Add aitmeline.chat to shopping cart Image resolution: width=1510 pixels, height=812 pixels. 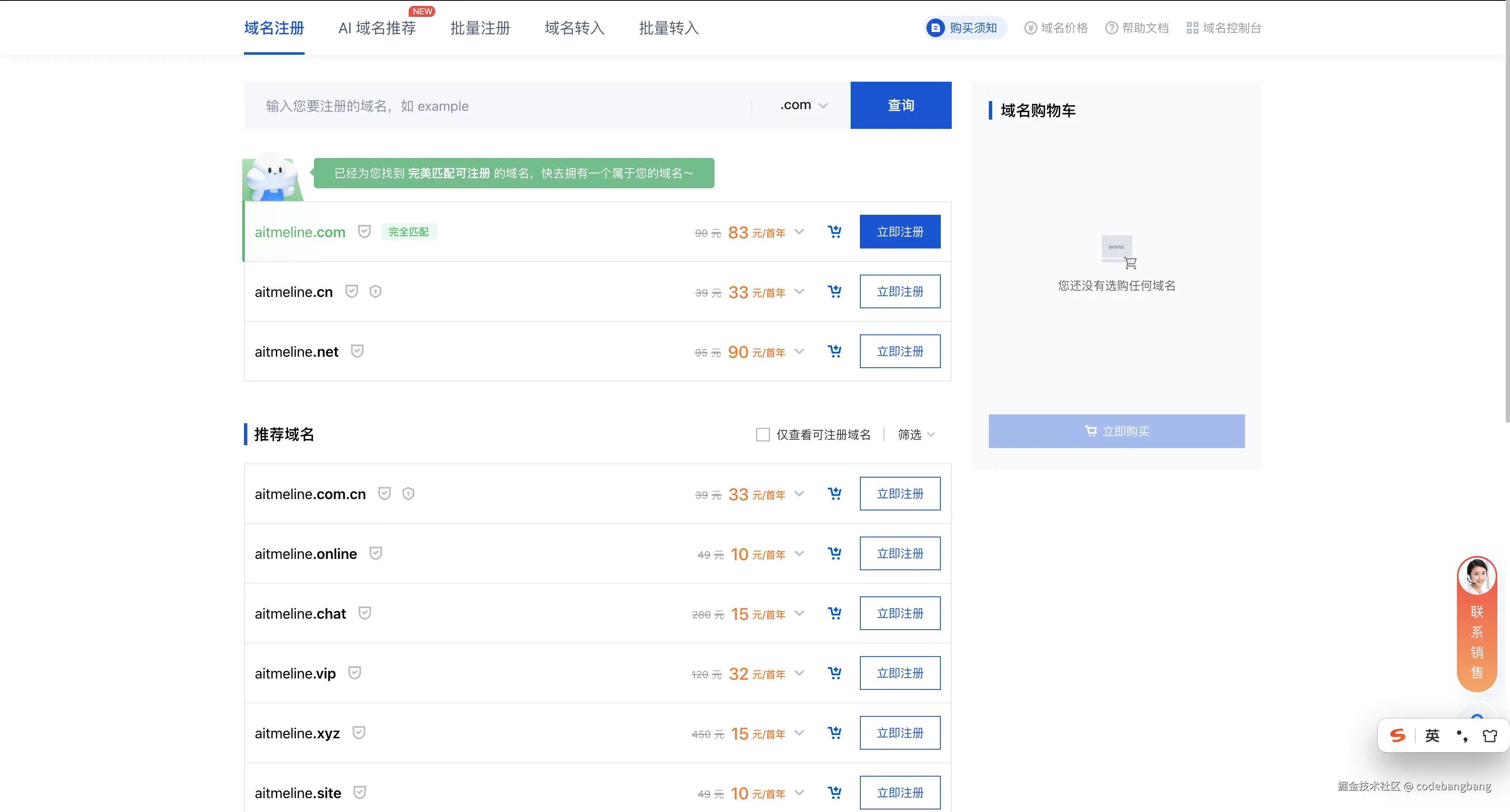coord(834,613)
